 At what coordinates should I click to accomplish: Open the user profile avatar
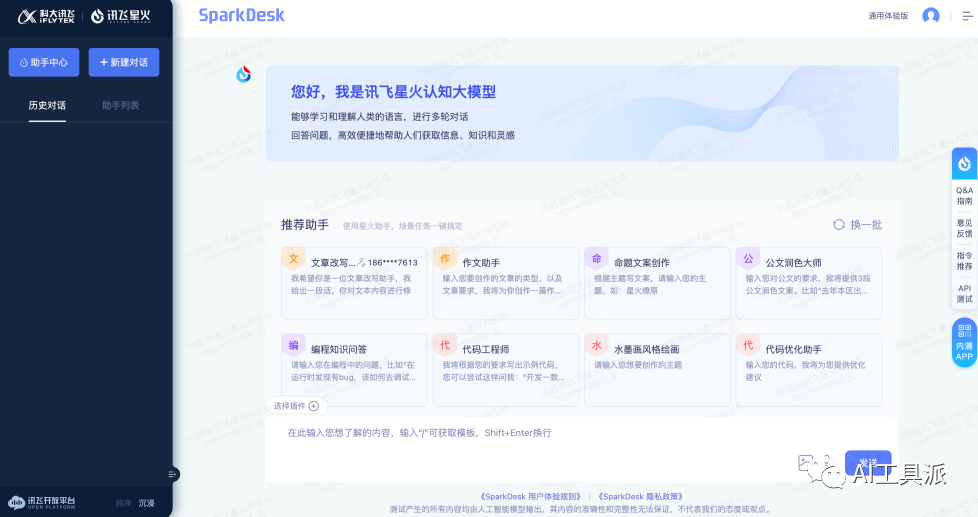[x=931, y=16]
